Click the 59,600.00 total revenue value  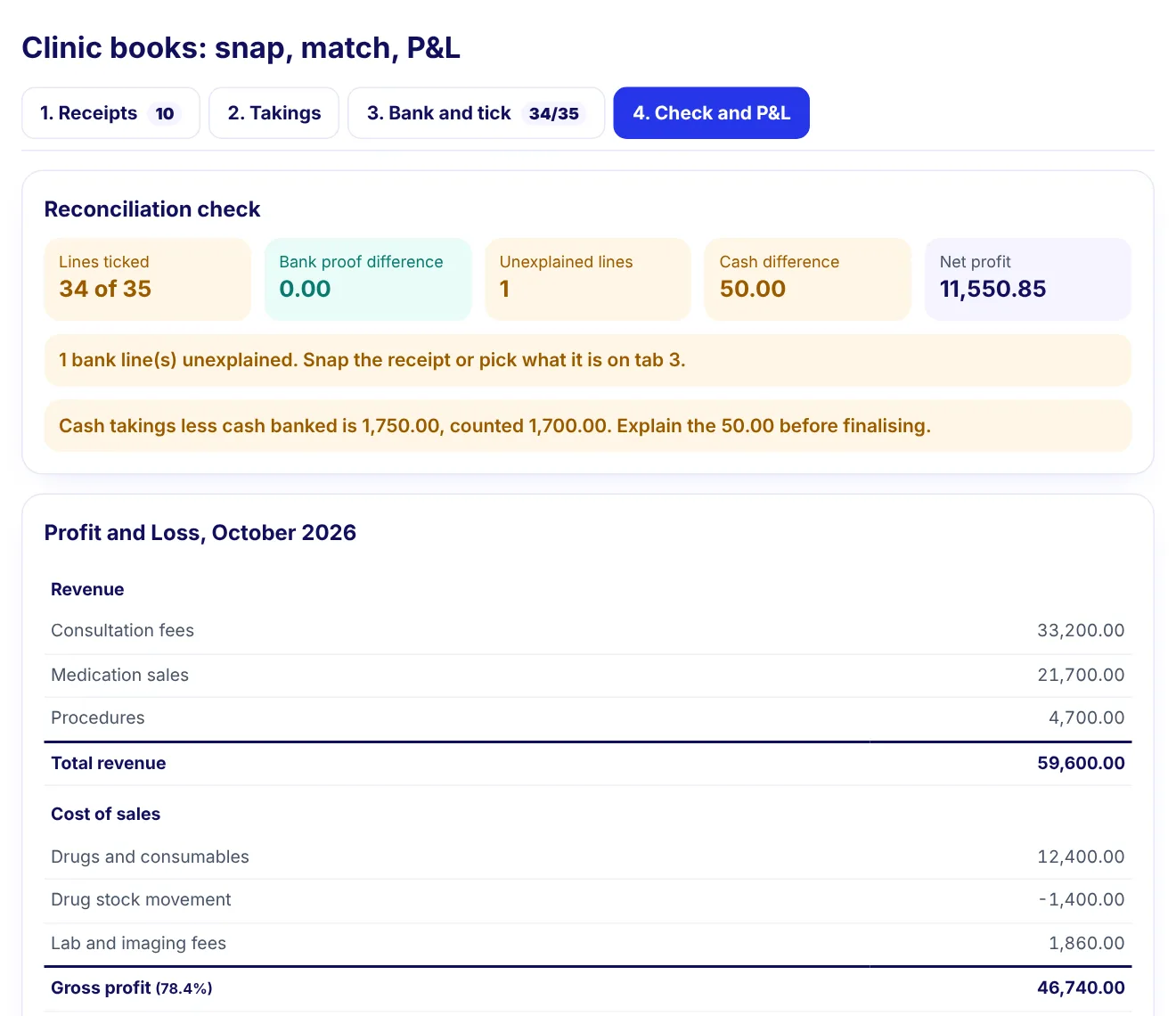[1081, 764]
